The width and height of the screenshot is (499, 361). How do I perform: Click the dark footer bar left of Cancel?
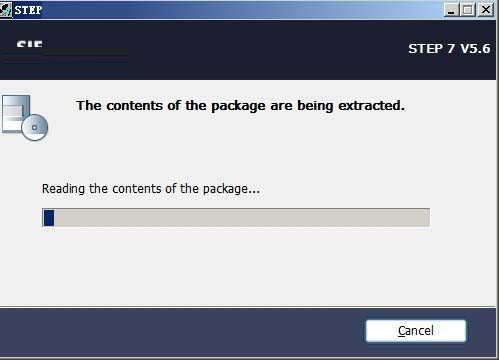tap(180, 332)
